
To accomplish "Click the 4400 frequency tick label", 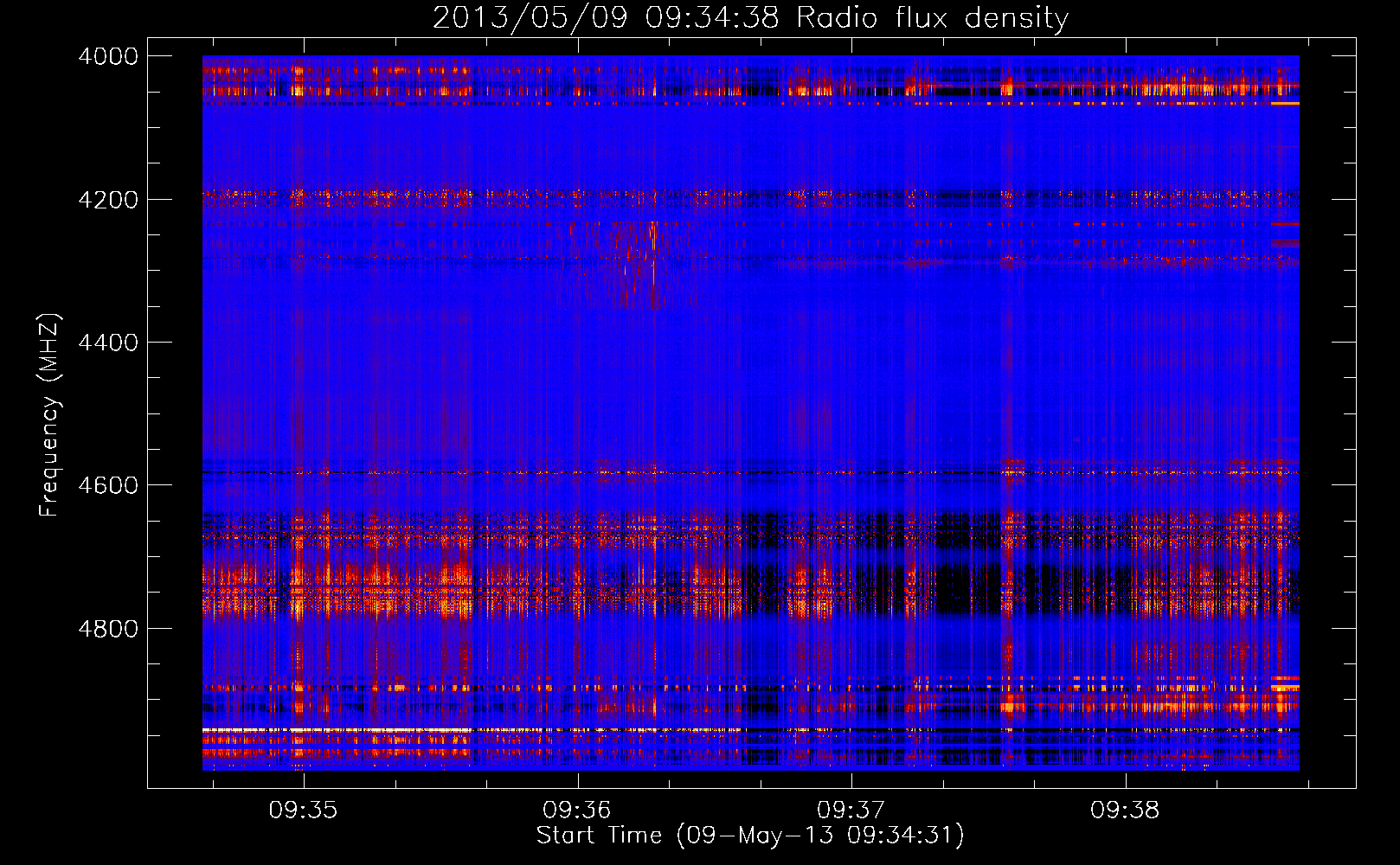I will pyautogui.click(x=108, y=343).
